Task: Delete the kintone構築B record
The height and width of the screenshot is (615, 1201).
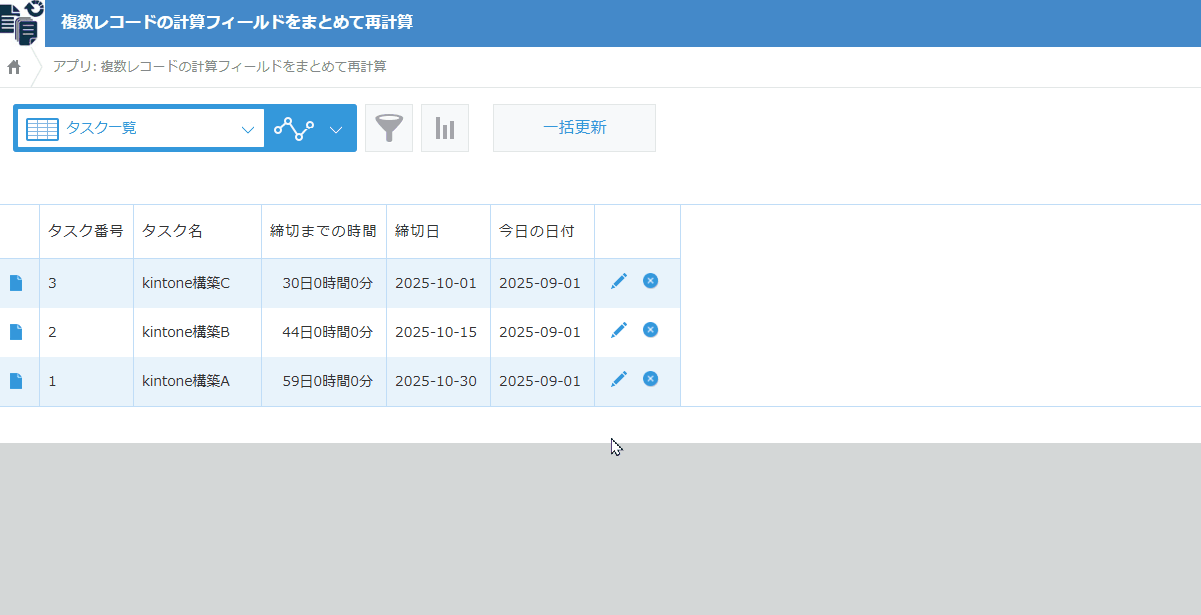Action: coord(650,330)
